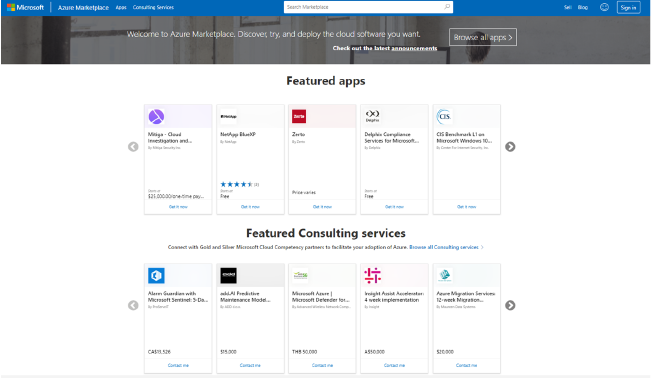Click Contact me for Azure Migration Services
651x378 pixels.
click(467, 366)
